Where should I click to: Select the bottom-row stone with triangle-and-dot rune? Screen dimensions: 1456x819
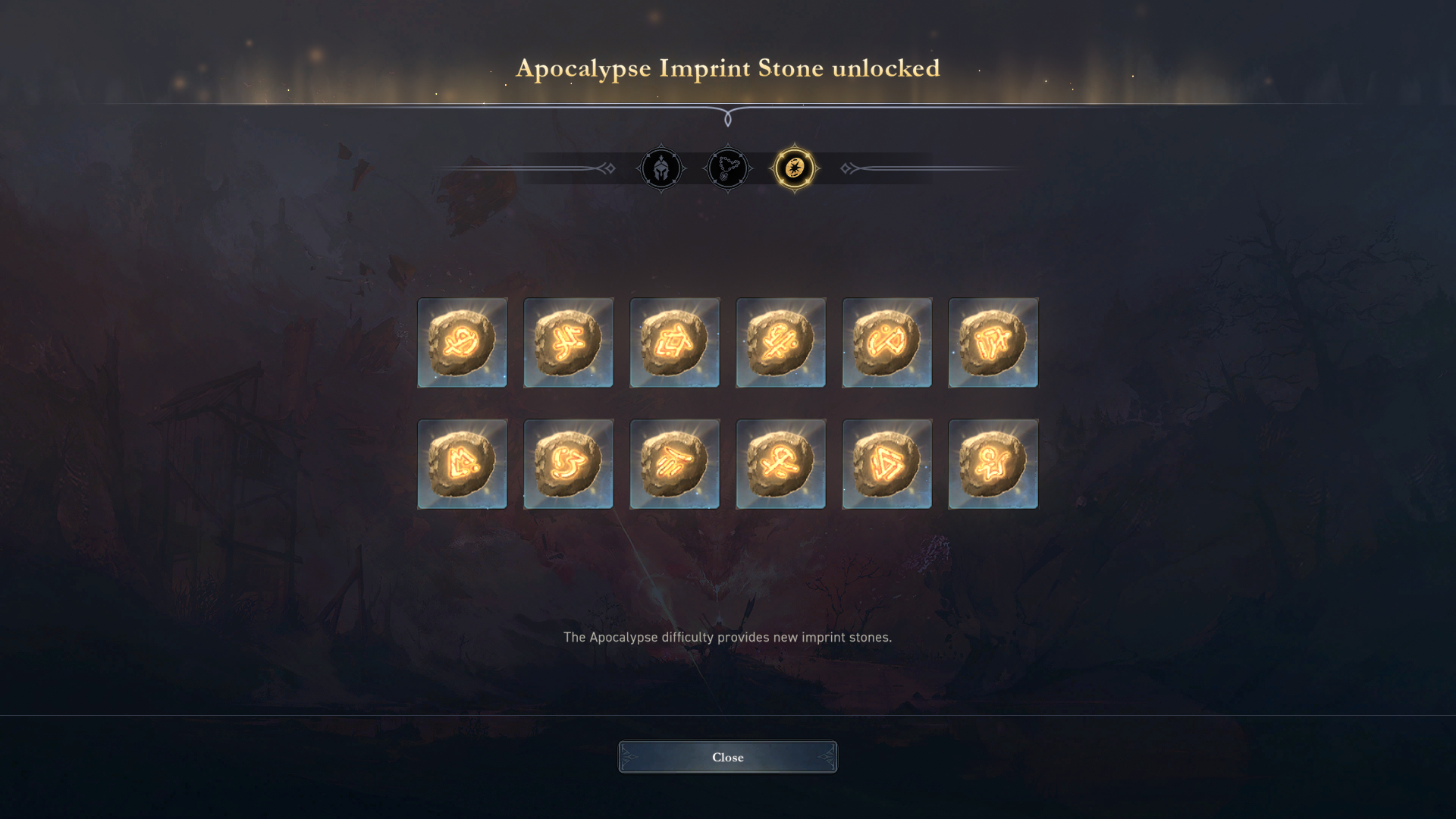(x=463, y=464)
